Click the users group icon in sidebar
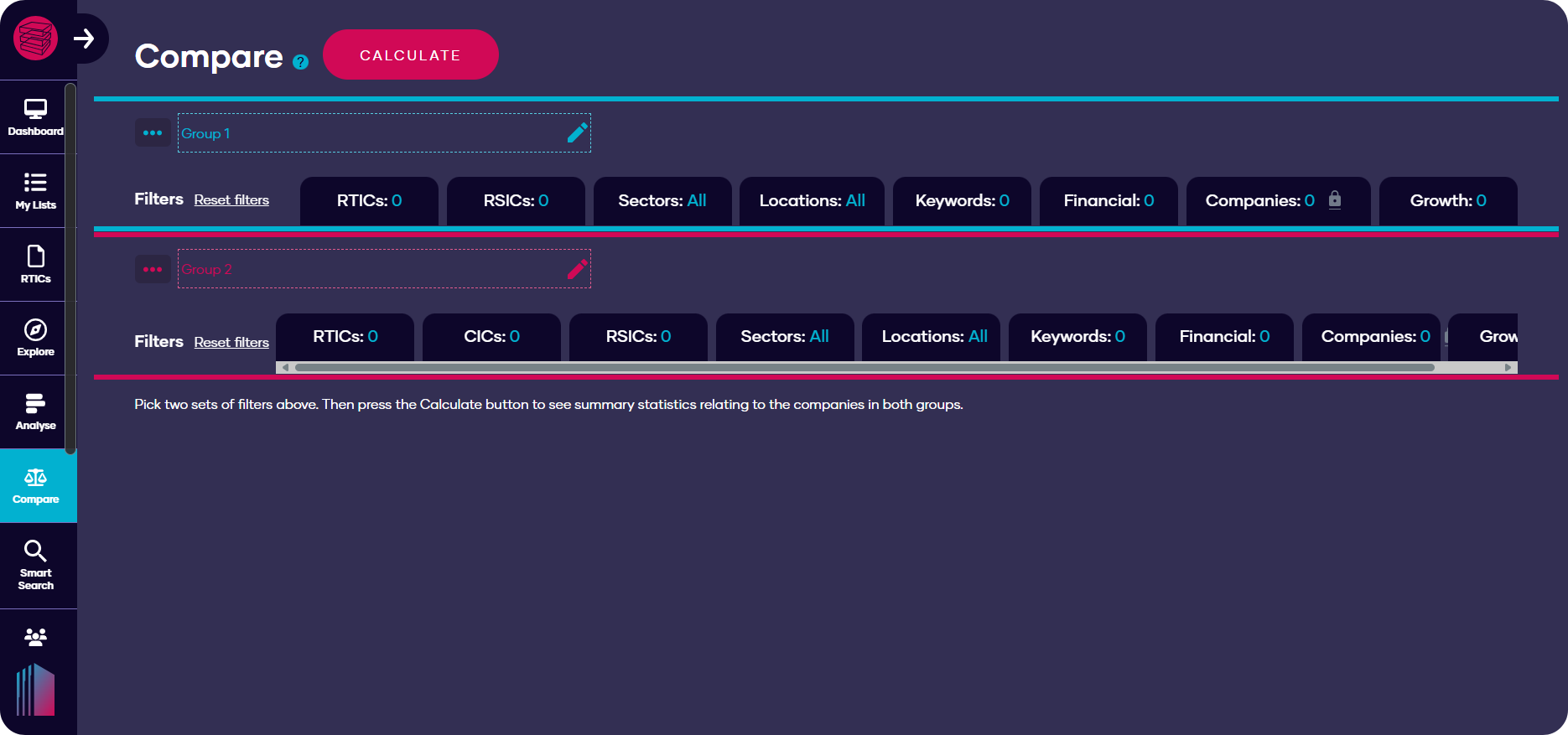Image resolution: width=1568 pixels, height=735 pixels. 35,637
